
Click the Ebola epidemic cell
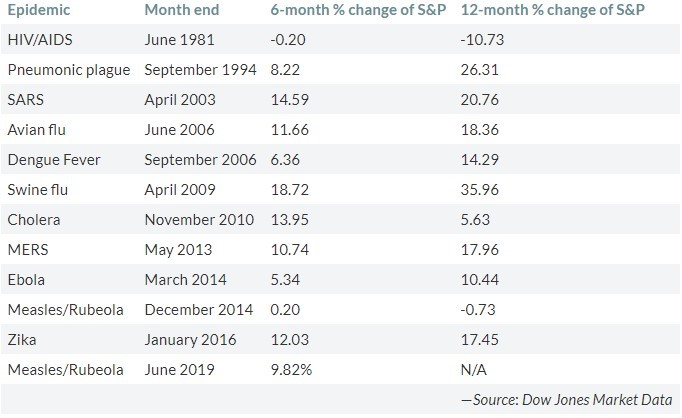coord(27,280)
